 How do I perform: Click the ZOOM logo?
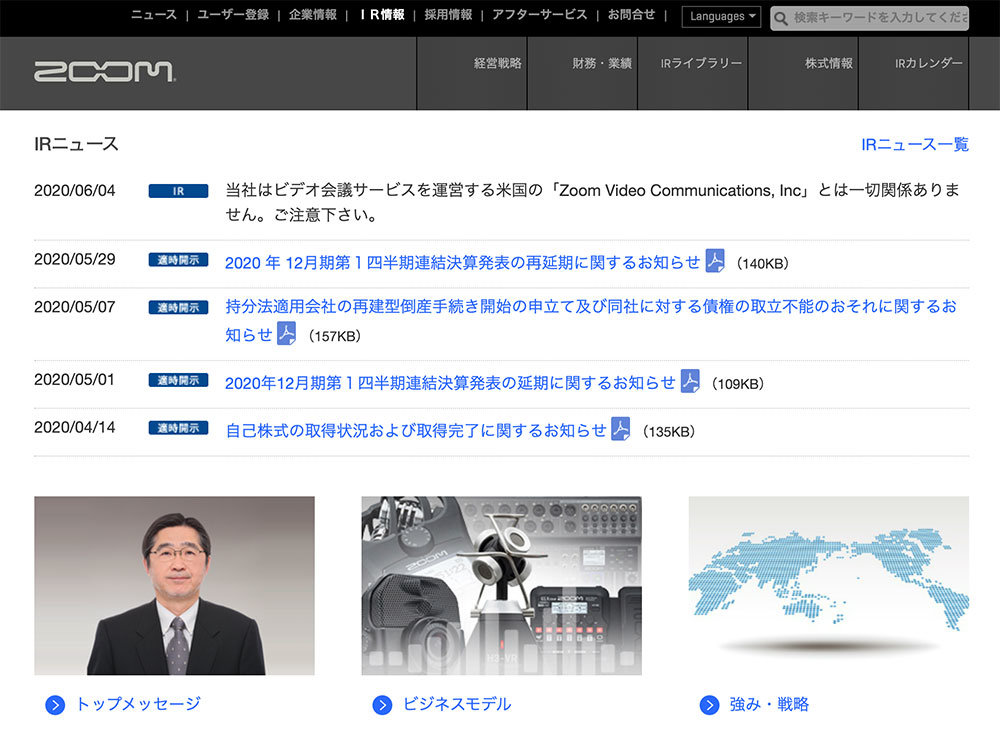[x=105, y=71]
